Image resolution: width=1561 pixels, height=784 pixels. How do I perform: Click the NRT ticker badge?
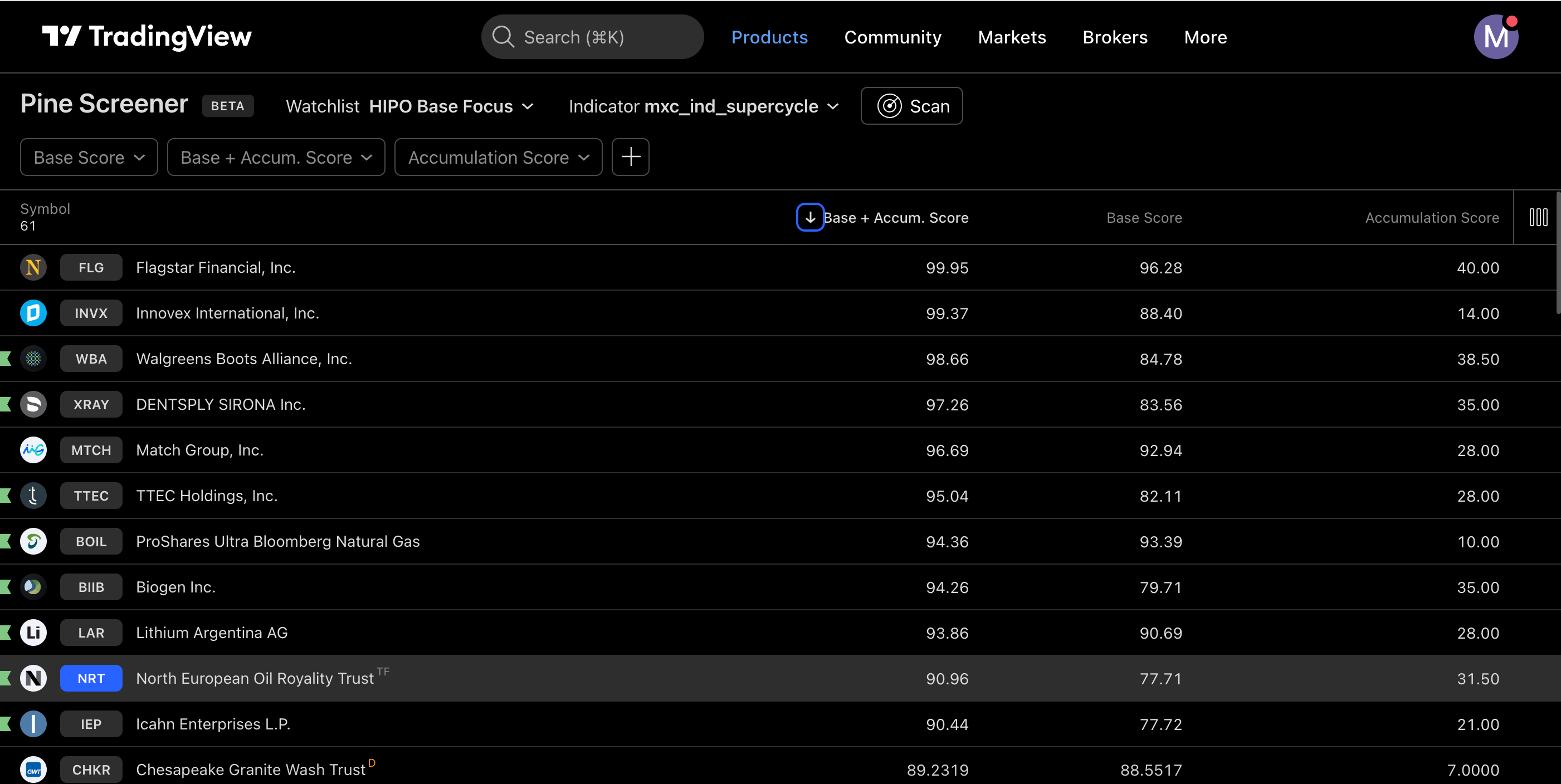tap(91, 679)
